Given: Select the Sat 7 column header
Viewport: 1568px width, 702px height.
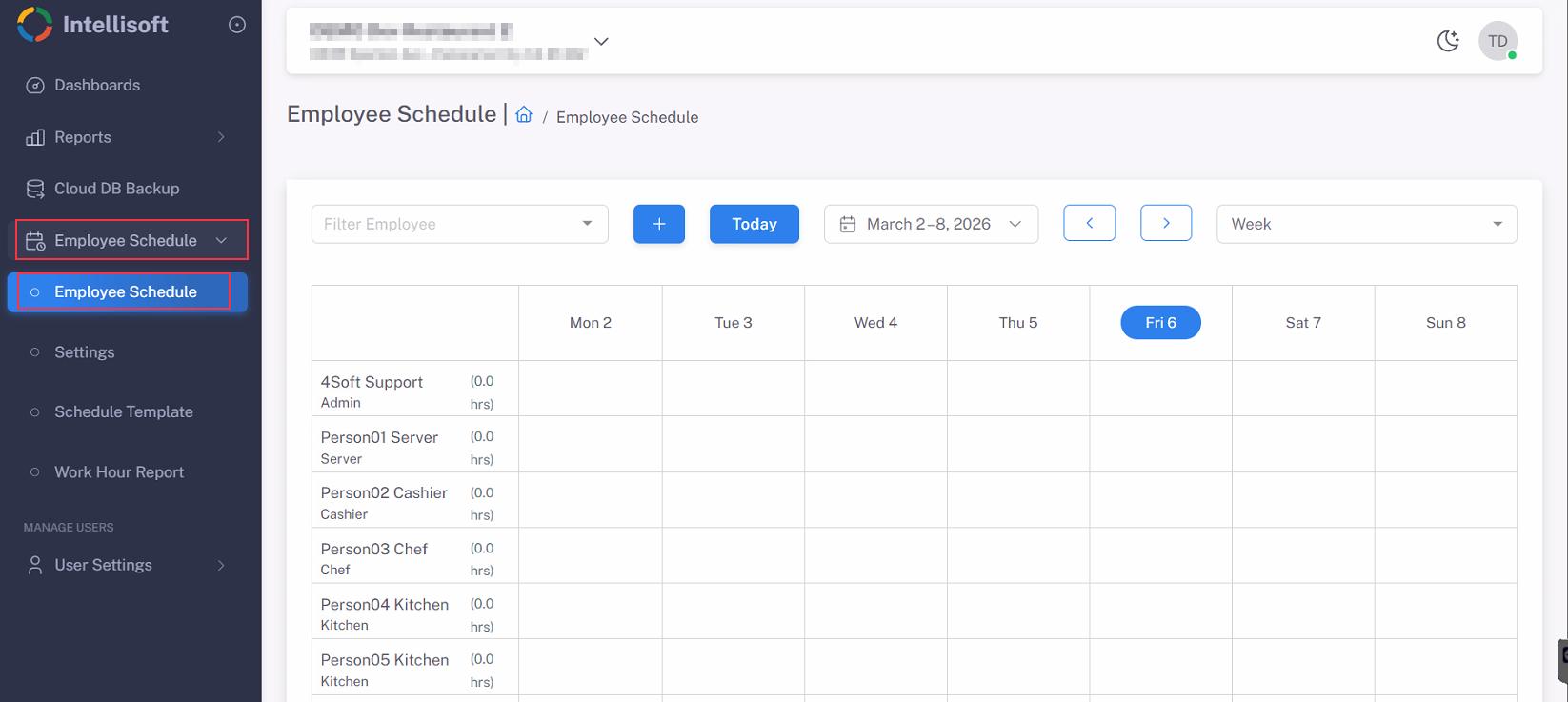Looking at the screenshot, I should coord(1303,323).
